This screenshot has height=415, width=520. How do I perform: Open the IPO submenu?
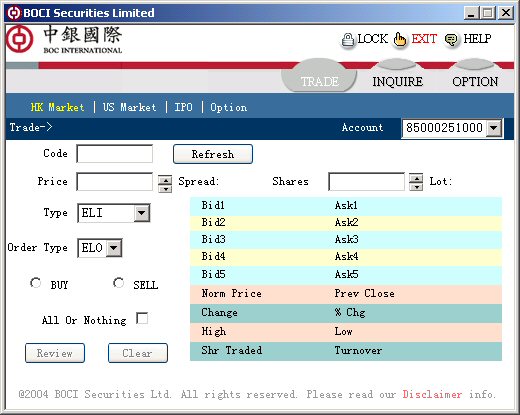click(183, 107)
